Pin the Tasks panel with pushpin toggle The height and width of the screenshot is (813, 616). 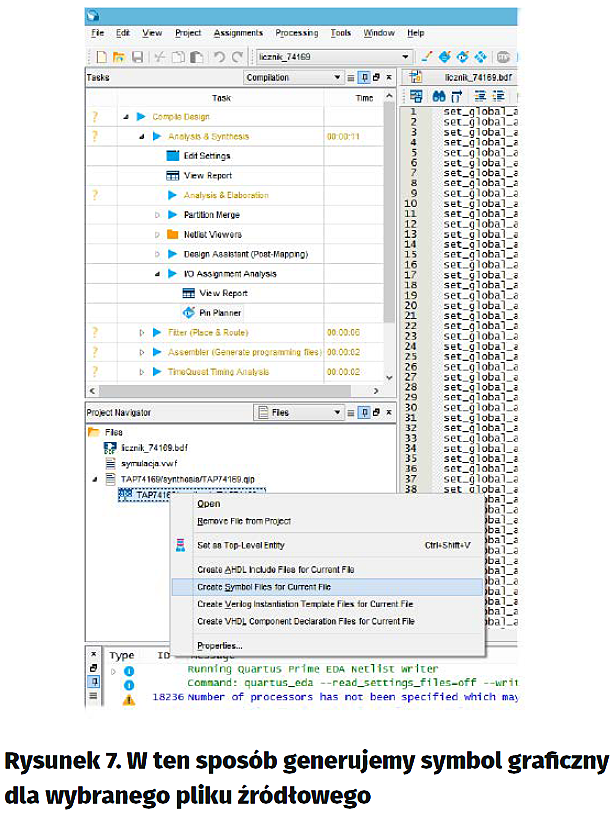pos(364,77)
